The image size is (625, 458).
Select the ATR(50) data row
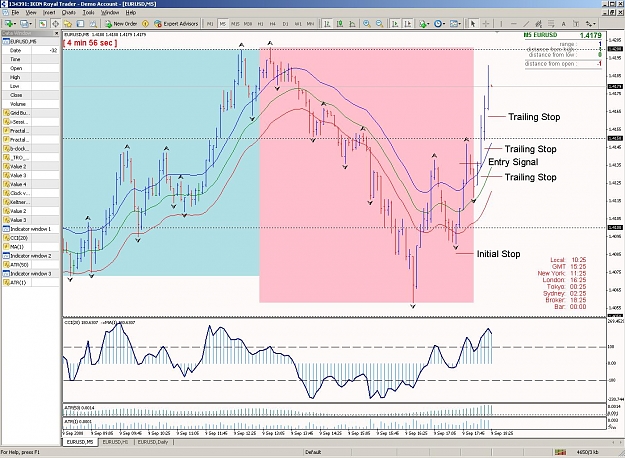click(31, 265)
